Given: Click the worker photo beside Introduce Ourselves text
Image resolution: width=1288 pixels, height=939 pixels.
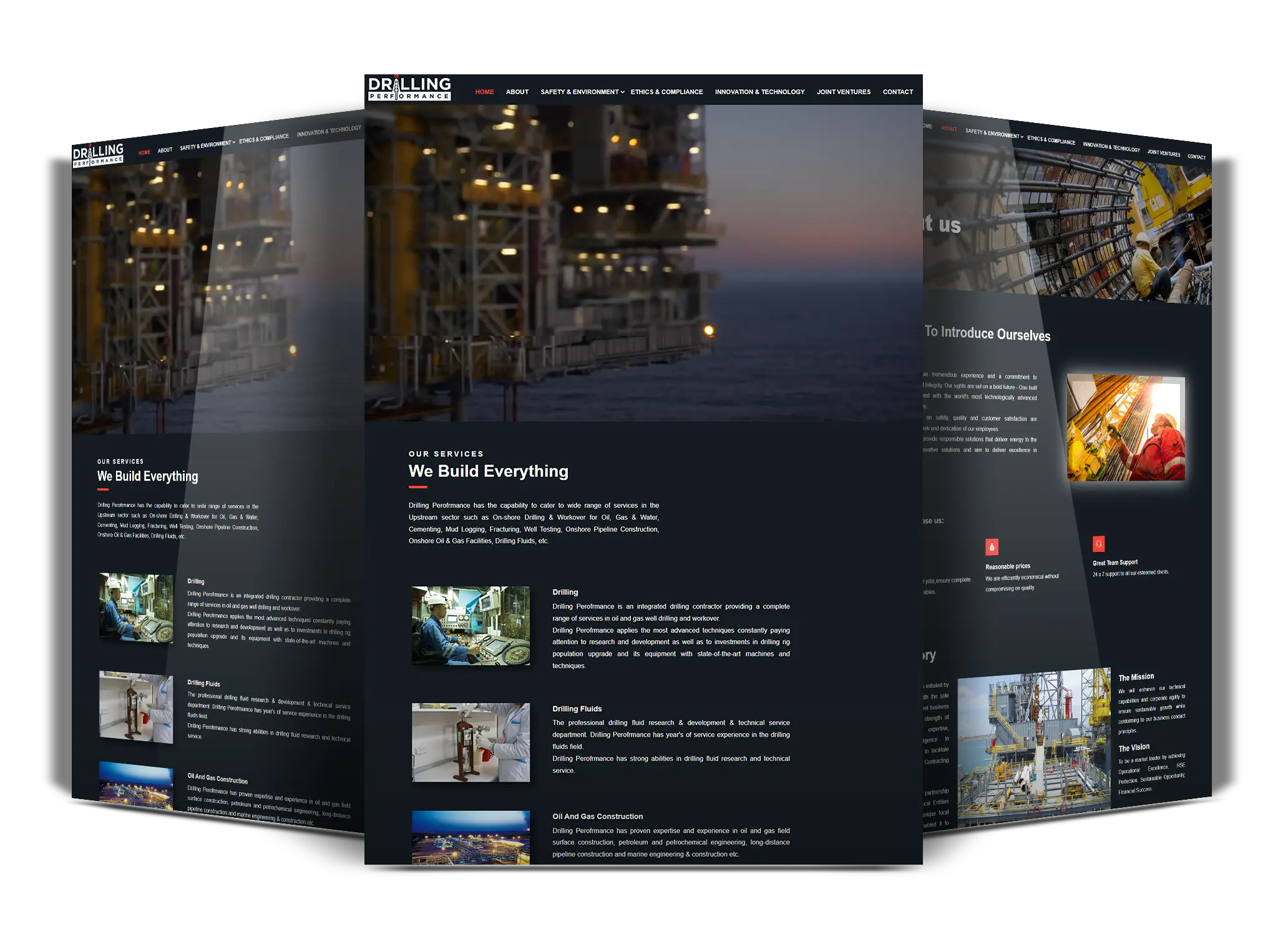Looking at the screenshot, I should [x=1125, y=428].
